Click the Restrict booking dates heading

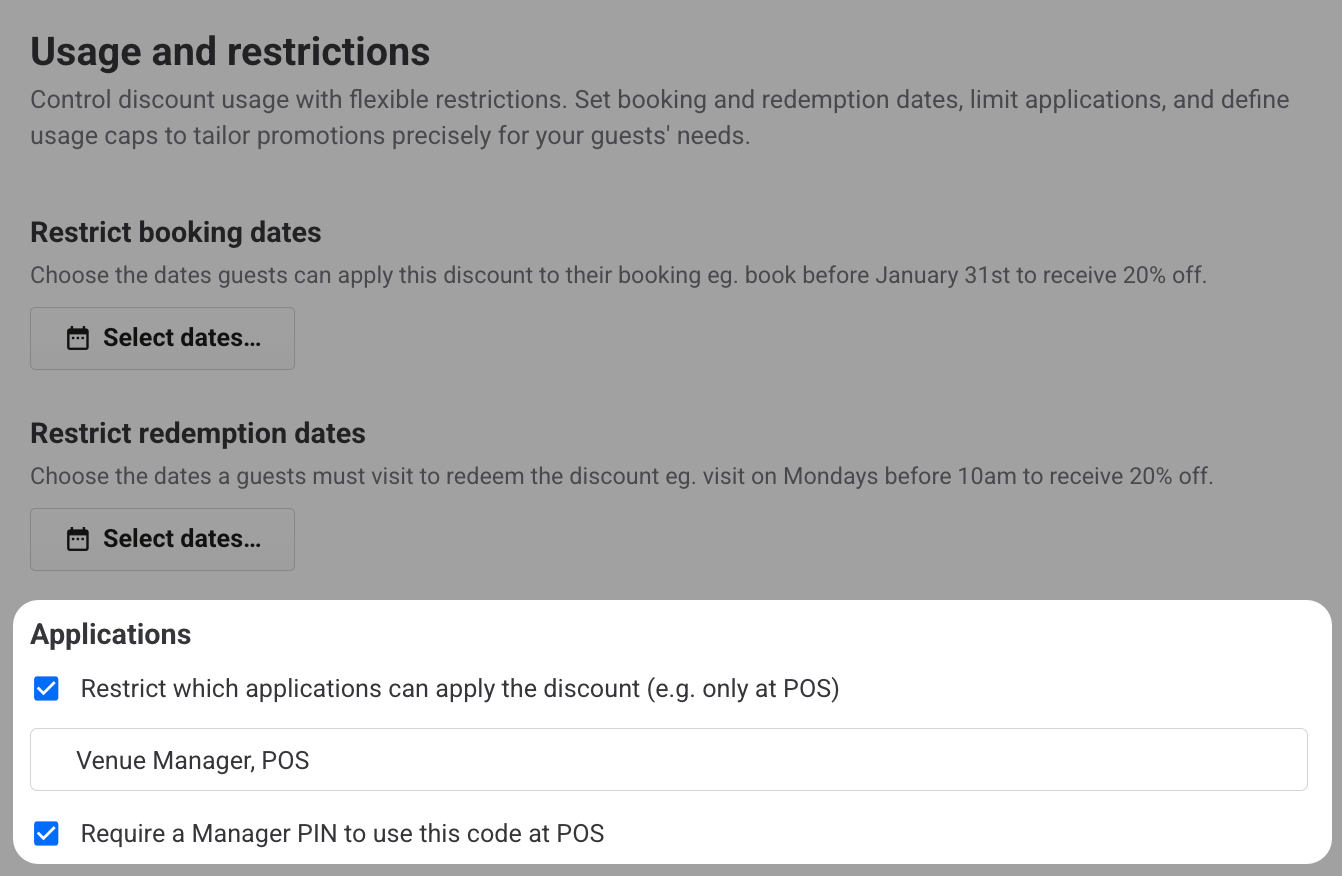click(176, 233)
